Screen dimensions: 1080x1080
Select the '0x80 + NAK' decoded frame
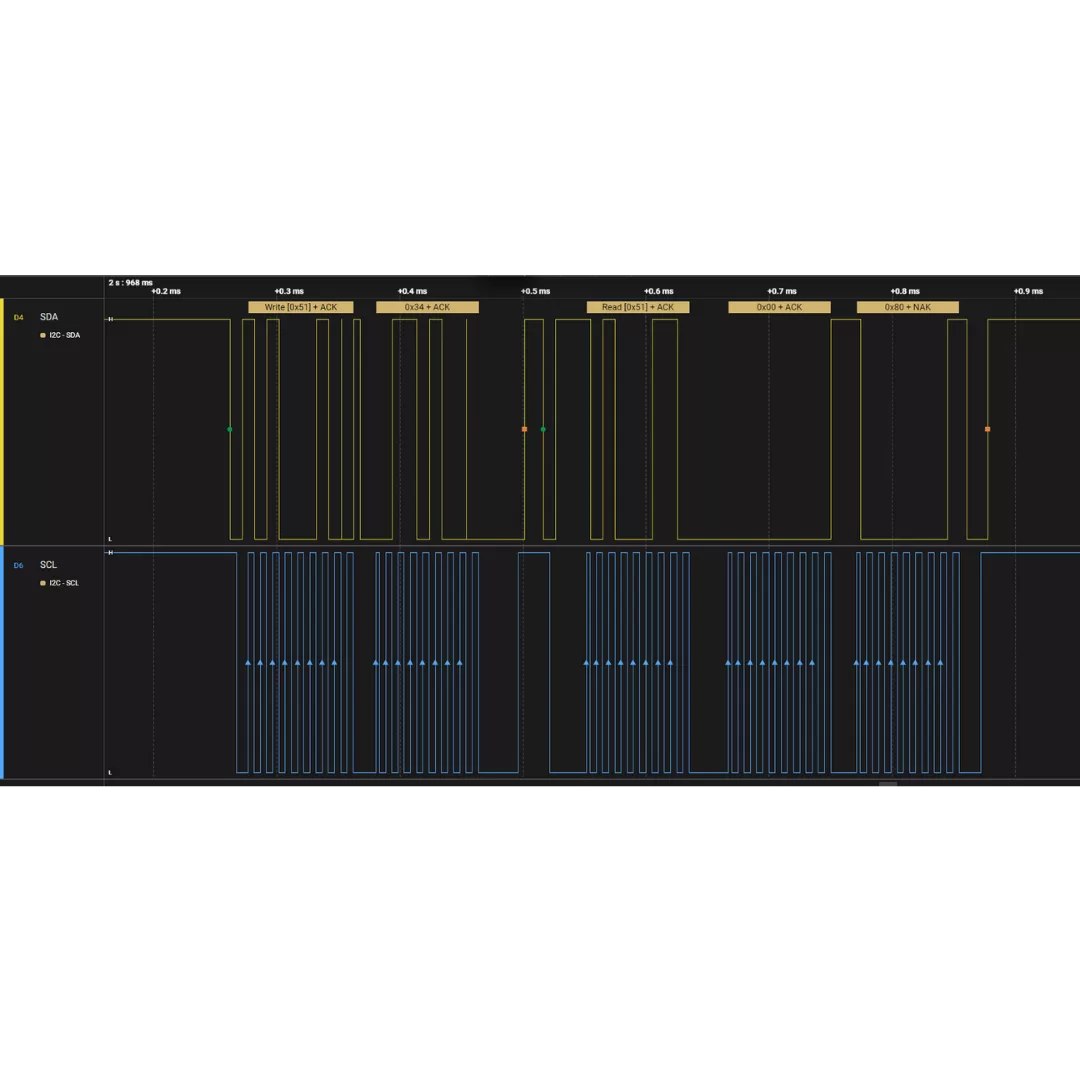[907, 307]
